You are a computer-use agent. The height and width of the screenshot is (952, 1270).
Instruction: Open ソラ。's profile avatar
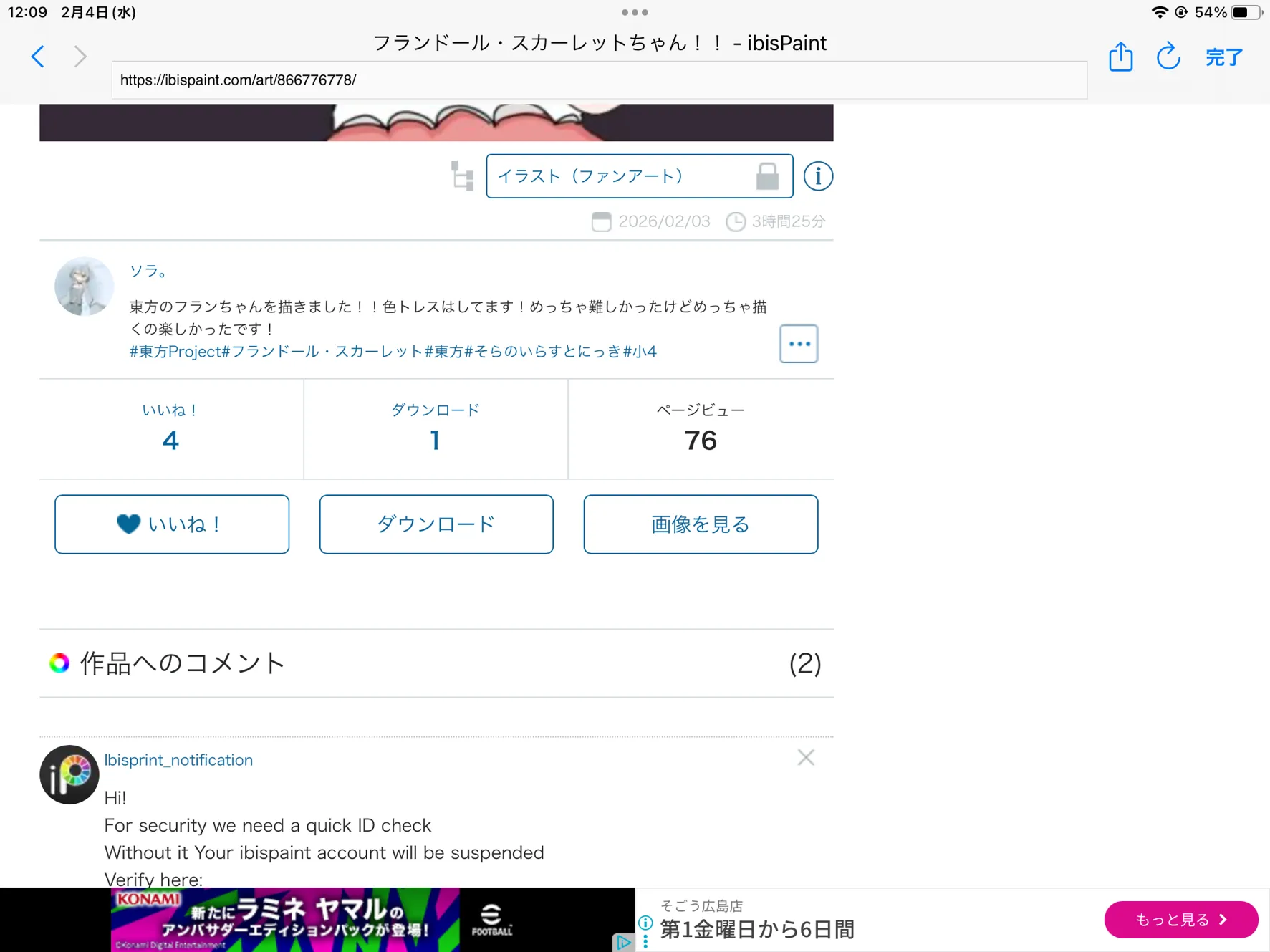click(84, 287)
